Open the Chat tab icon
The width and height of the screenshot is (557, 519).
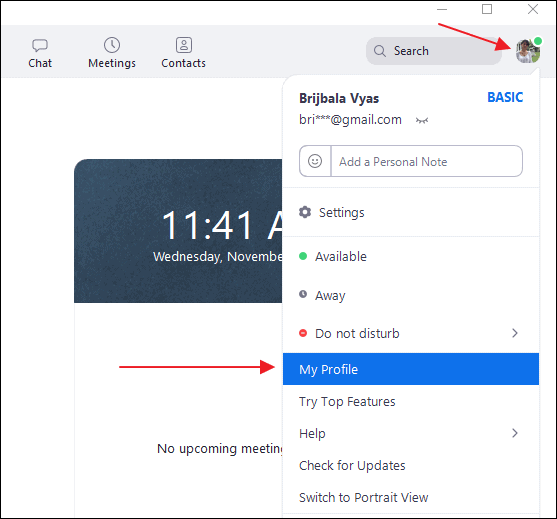[x=40, y=45]
